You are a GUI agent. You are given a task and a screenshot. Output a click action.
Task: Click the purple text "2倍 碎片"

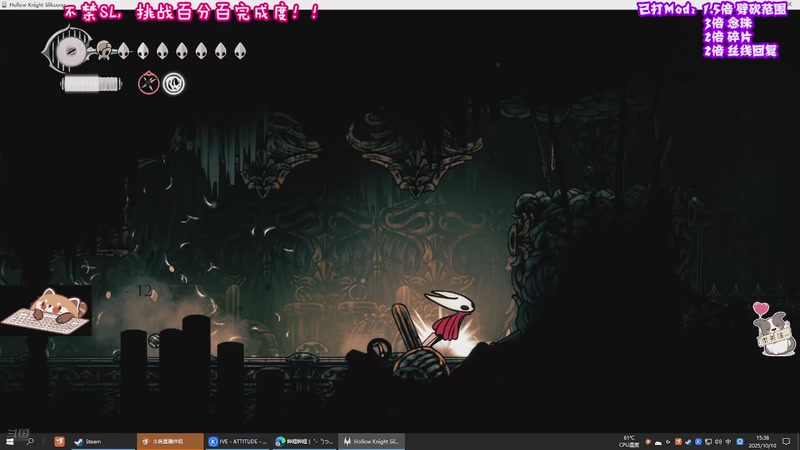point(728,37)
